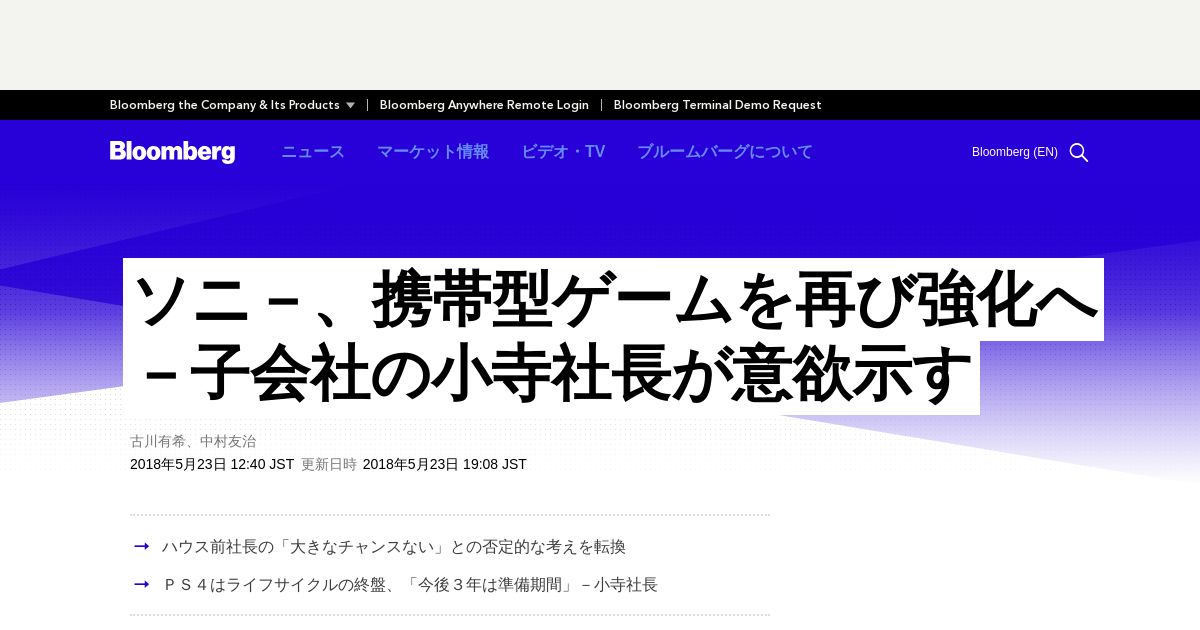The image size is (1200, 630).
Task: Click the Bloomberg logo
Action: tap(172, 152)
